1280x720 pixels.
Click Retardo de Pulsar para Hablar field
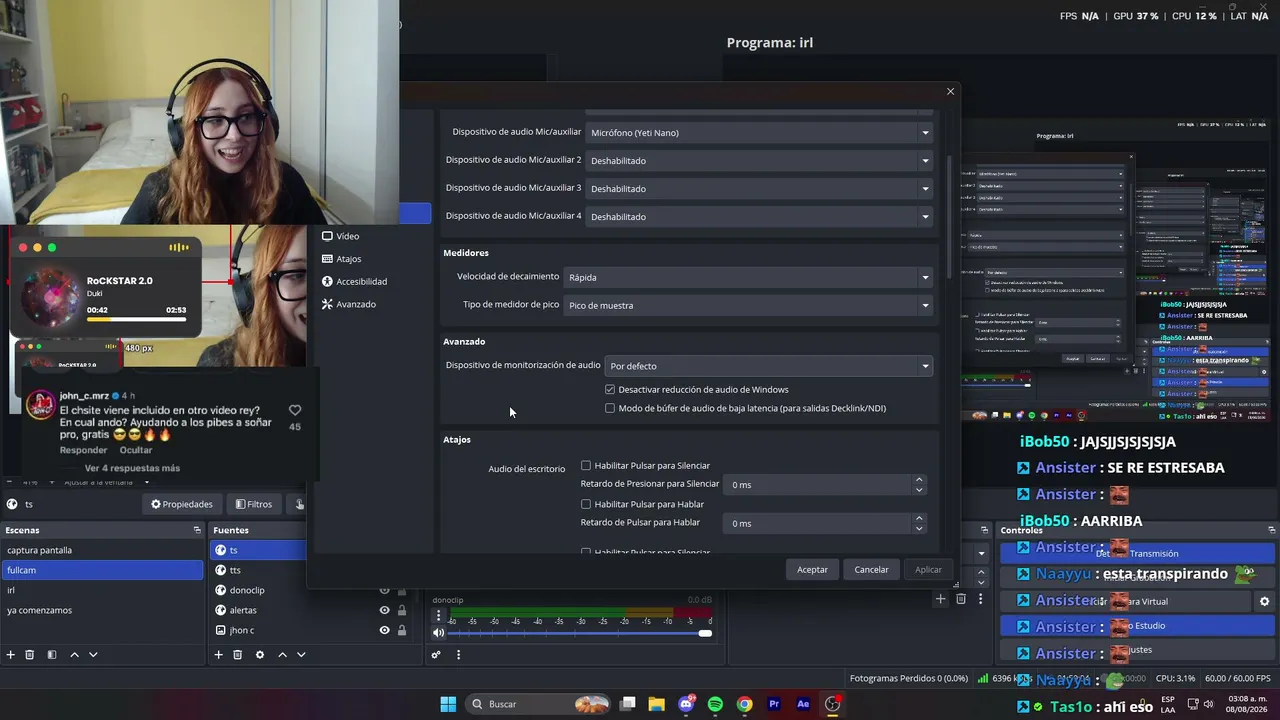pos(818,523)
